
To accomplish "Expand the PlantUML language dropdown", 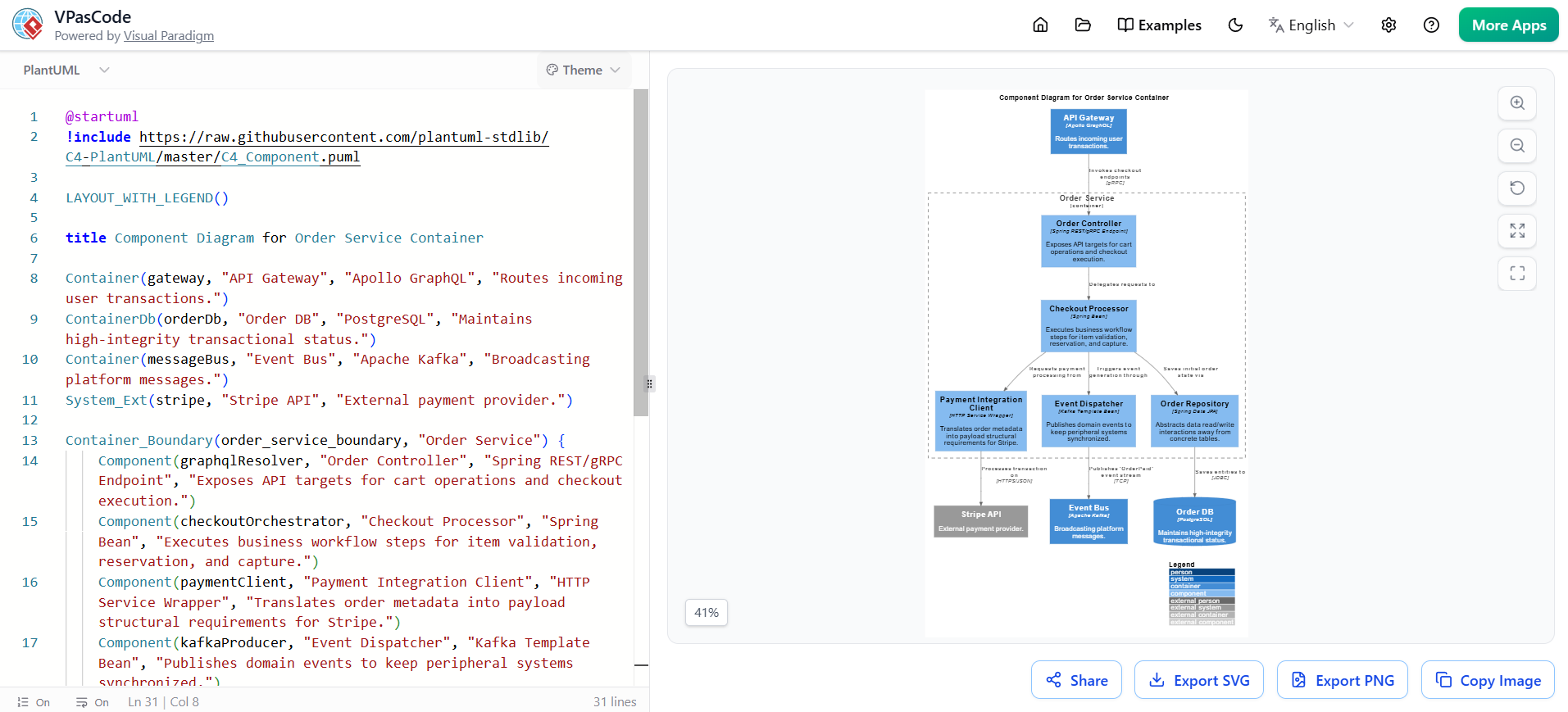I will [x=66, y=70].
